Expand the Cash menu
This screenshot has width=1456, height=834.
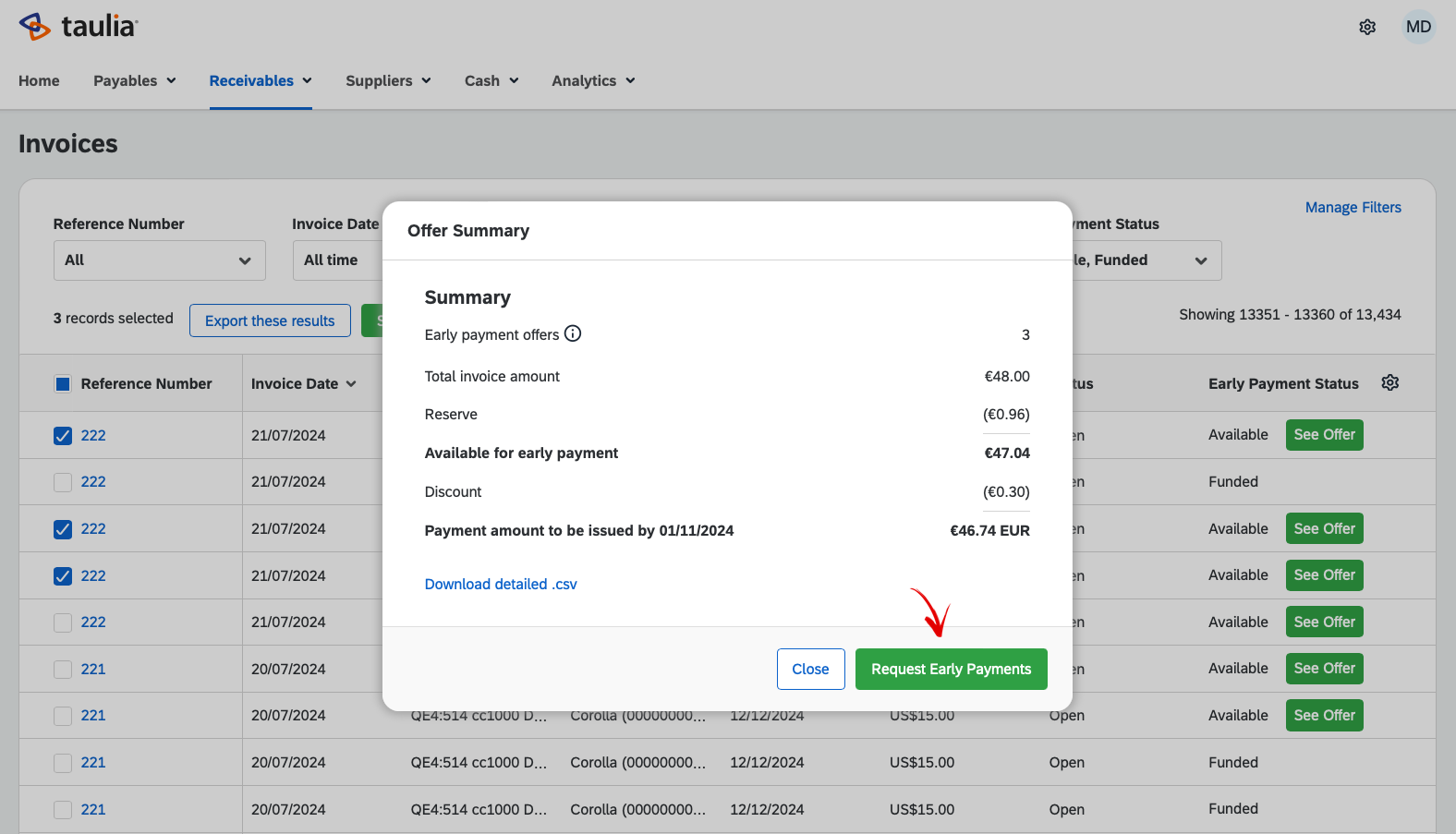[x=491, y=80]
